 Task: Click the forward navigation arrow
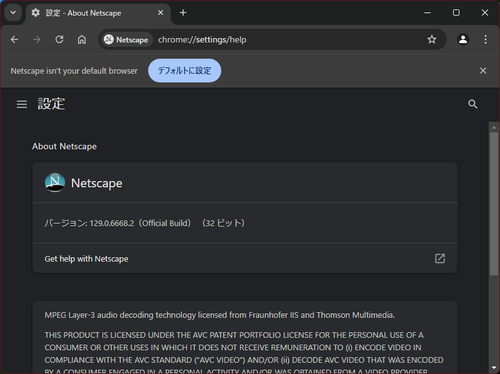click(37, 40)
